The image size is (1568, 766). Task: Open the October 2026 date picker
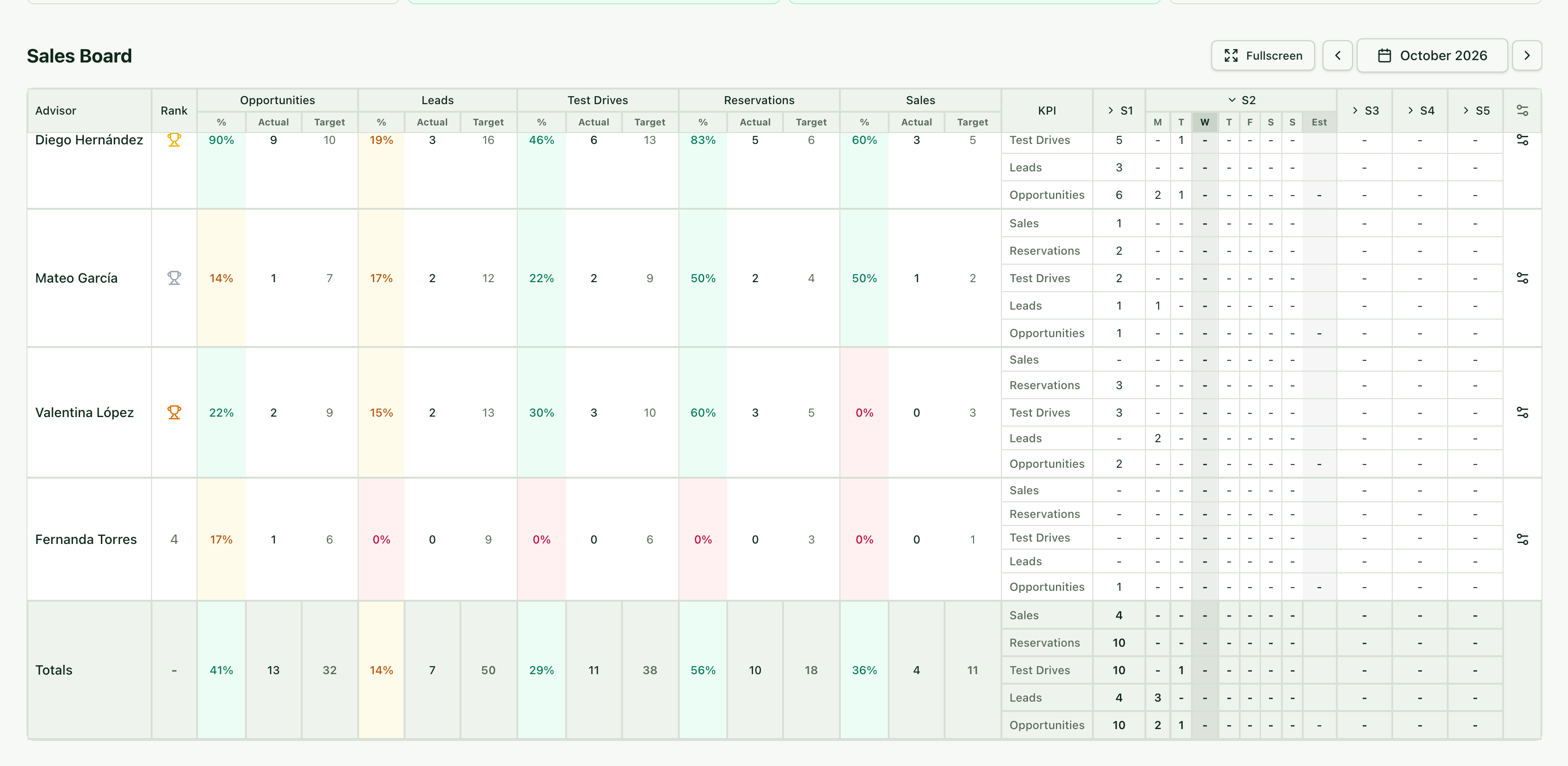coord(1432,55)
